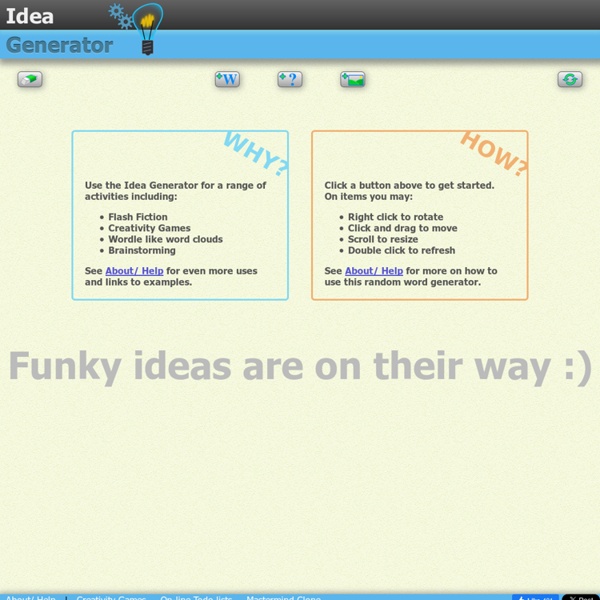The height and width of the screenshot is (600, 600).
Task: Click the "Idea" title text
Action: (x=29, y=16)
